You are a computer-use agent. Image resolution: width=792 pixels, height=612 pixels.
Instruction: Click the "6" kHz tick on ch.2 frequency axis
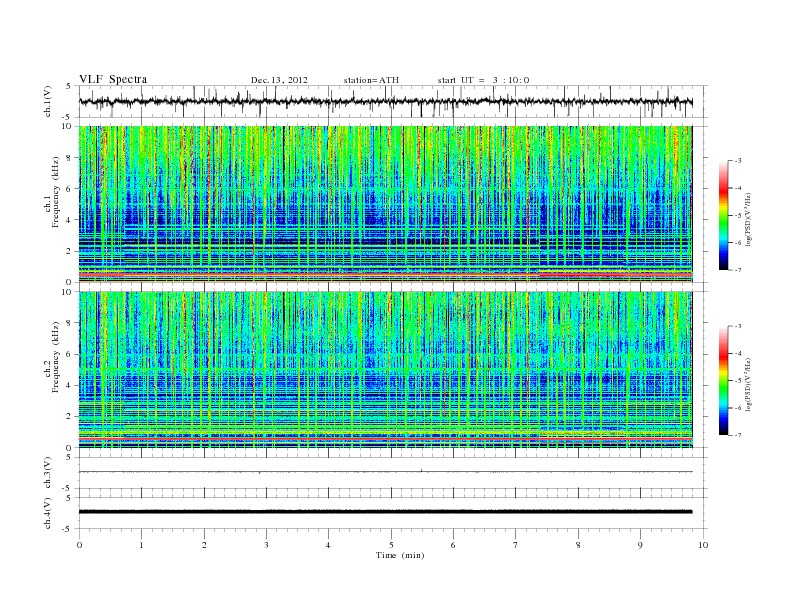coord(70,354)
